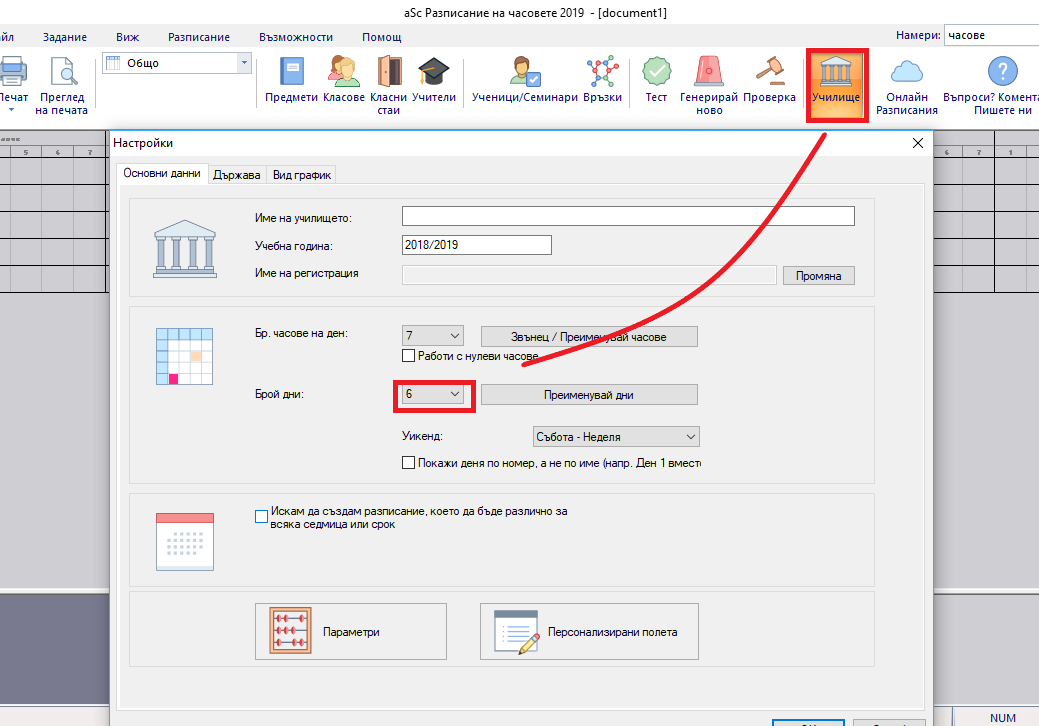
Task: Enable 'Работи с нулеви часове' checkbox
Action: coord(408,356)
